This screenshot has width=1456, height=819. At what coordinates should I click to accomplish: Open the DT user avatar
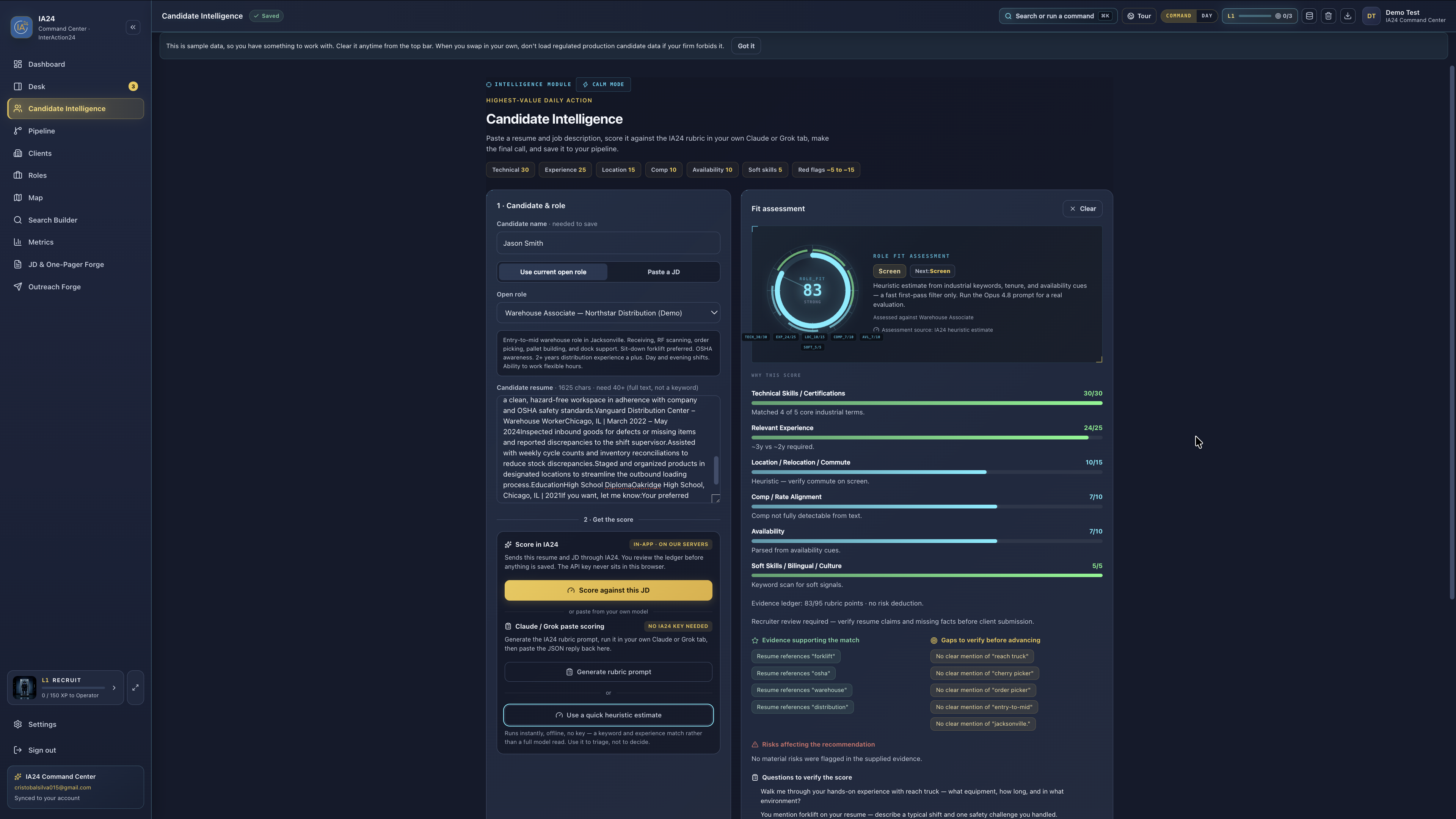pos(1371,16)
